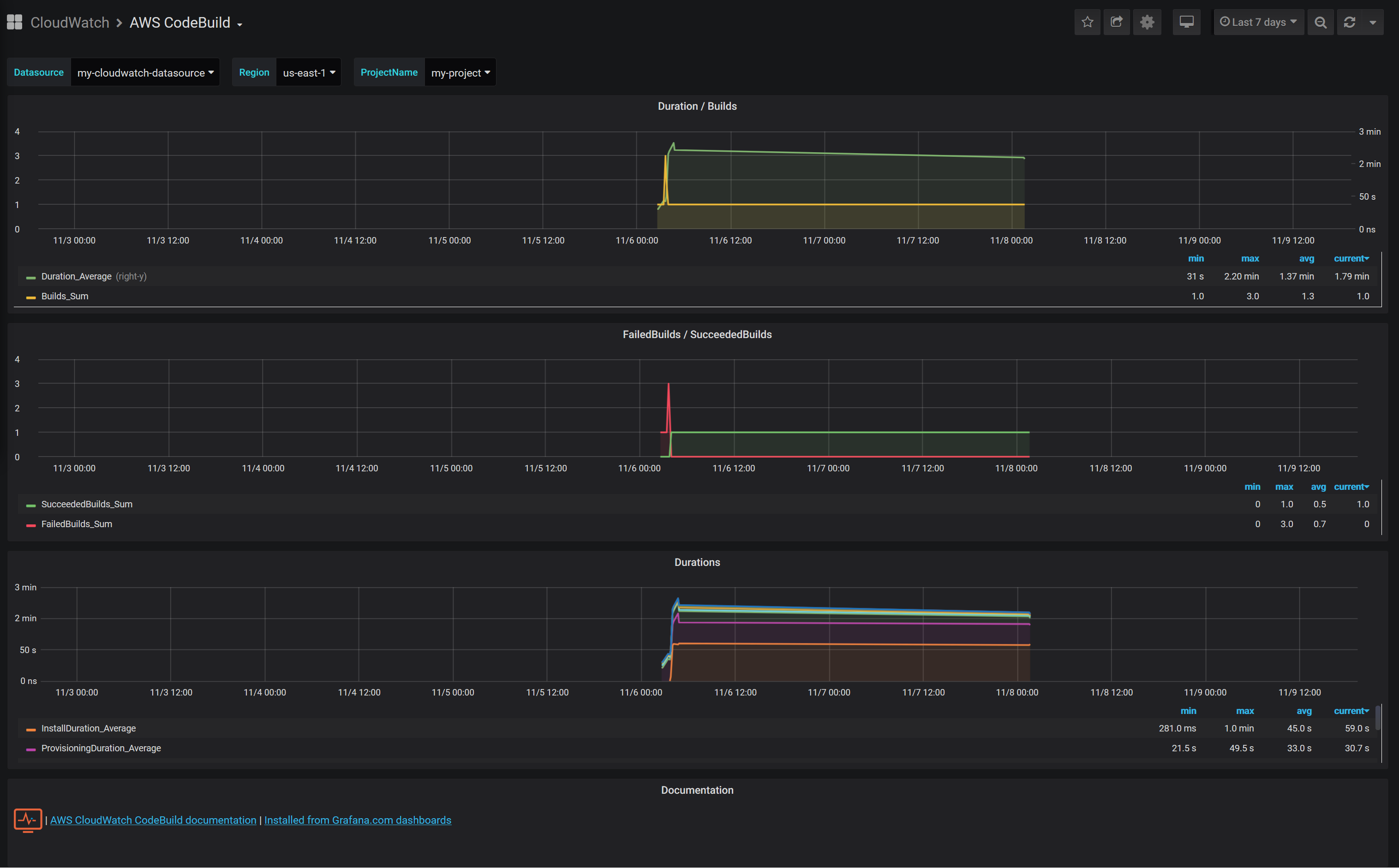
Task: Click the share dashboard icon
Action: pyautogui.click(x=1117, y=23)
